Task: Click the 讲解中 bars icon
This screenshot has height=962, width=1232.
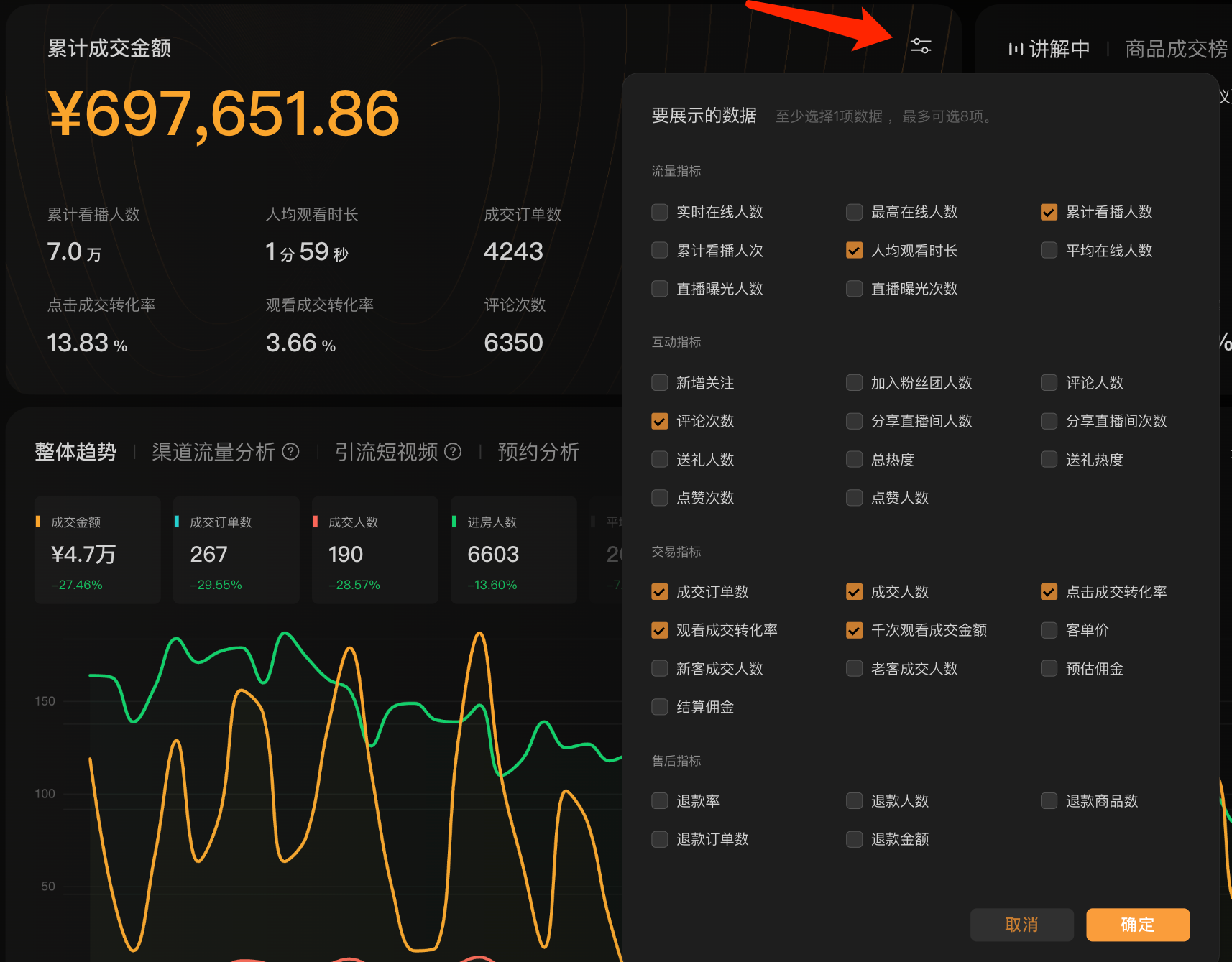Action: pyautogui.click(x=1015, y=49)
